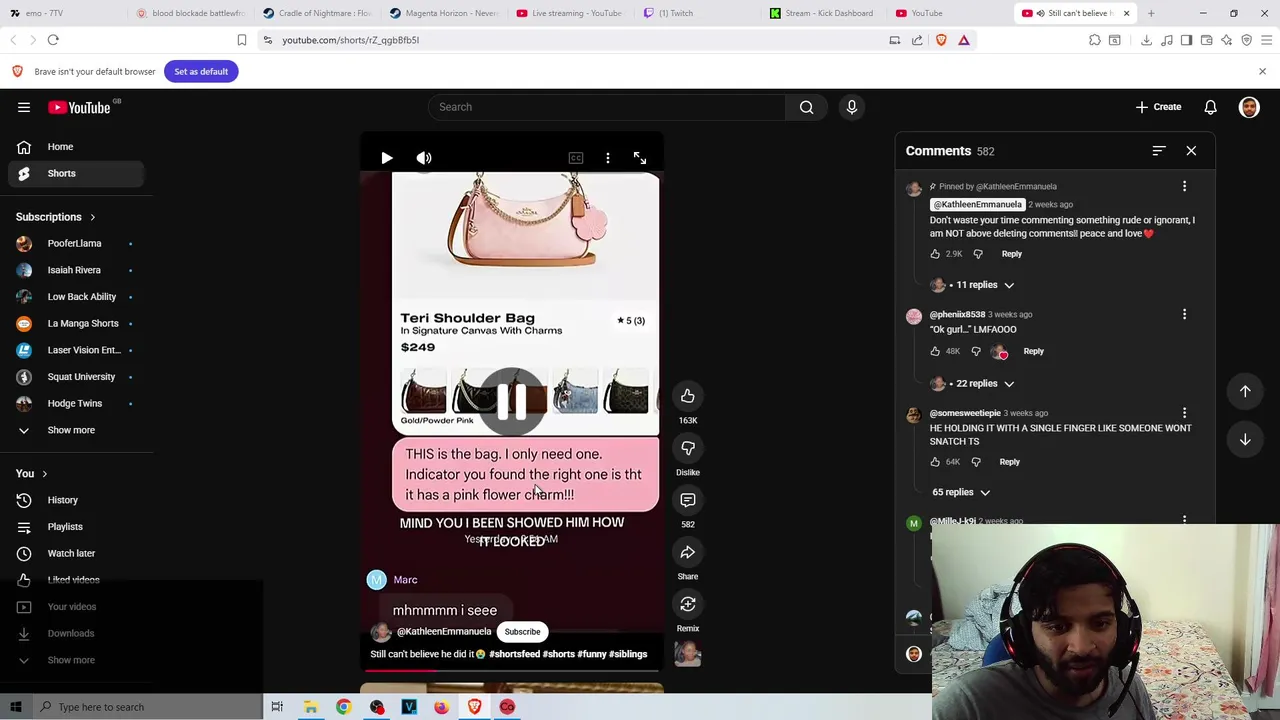Image resolution: width=1280 pixels, height=720 pixels.
Task: Open options menu for the pinned comment
Action: tap(1184, 187)
